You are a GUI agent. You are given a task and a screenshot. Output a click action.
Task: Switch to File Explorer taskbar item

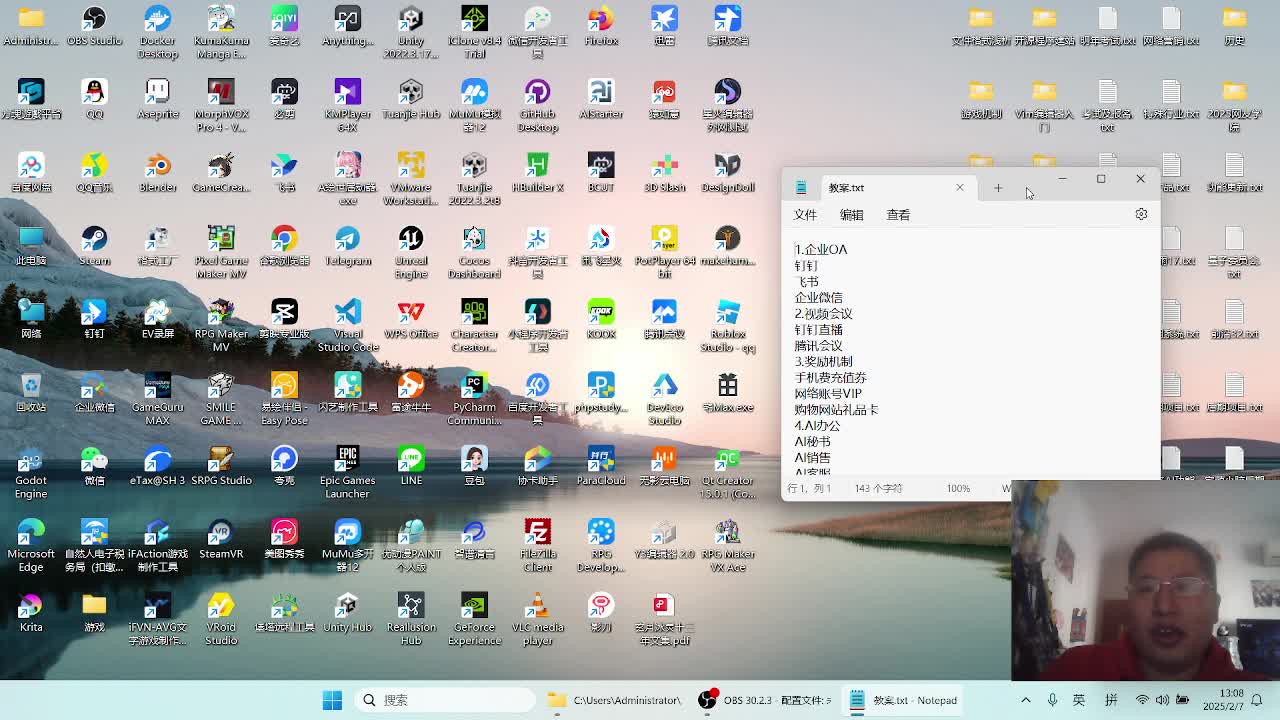(x=615, y=700)
